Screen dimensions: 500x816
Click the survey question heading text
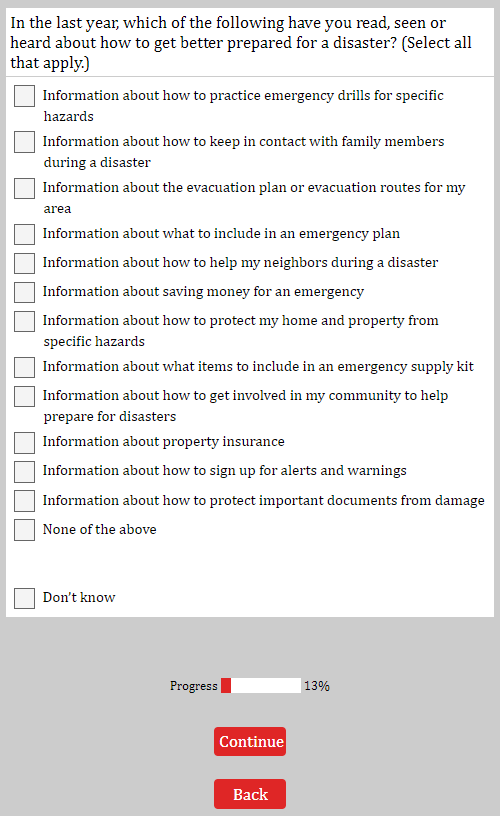pos(241,43)
